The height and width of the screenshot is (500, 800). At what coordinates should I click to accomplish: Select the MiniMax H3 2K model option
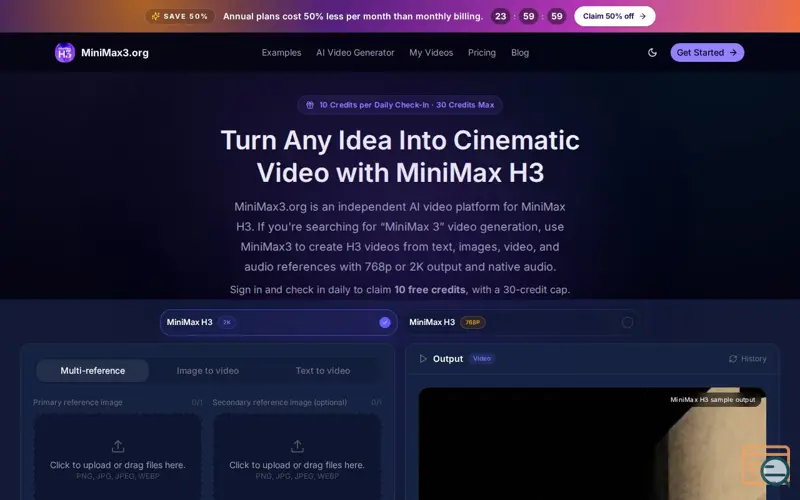(279, 322)
